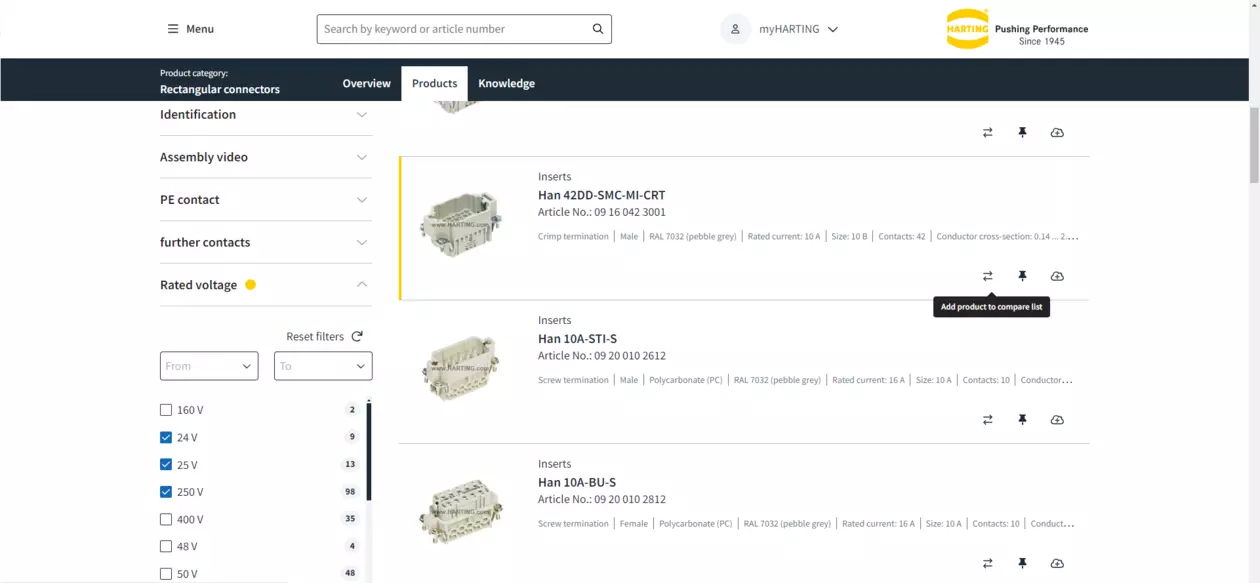Screen dimensions: 1260x583
Task: Click the Reset filters text
Action: (x=315, y=337)
